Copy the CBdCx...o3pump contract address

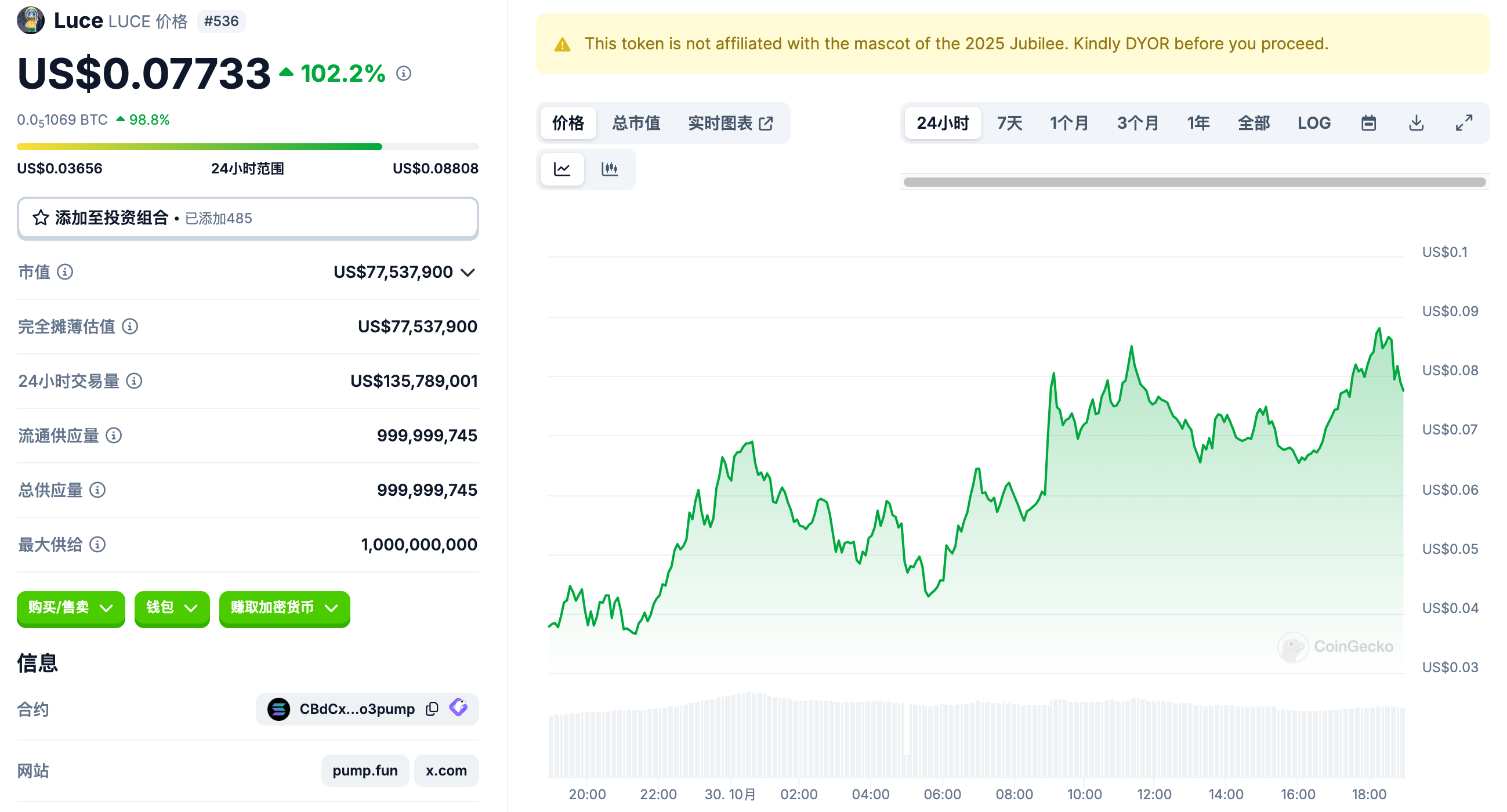[x=432, y=708]
